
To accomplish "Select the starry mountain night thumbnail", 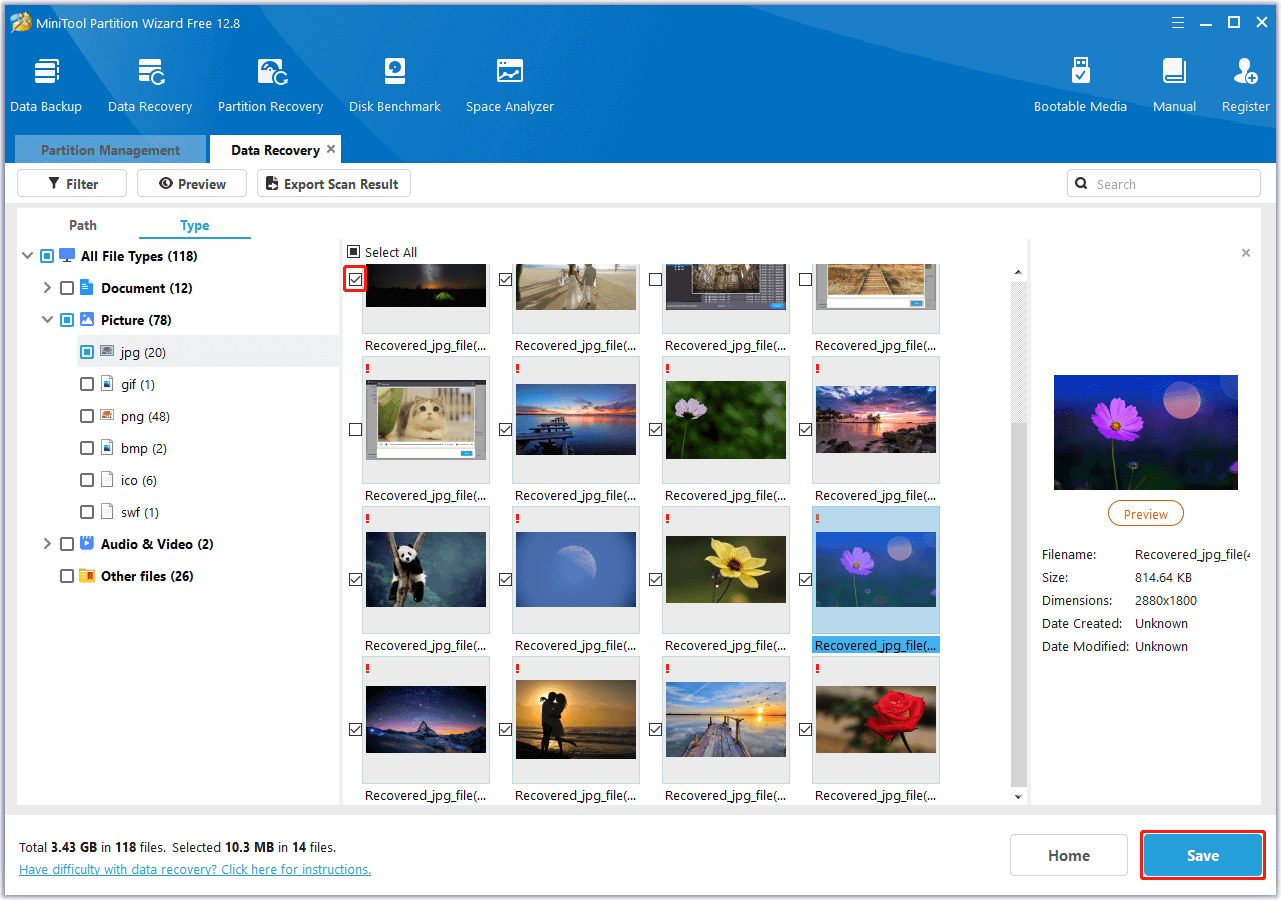I will click(x=426, y=720).
